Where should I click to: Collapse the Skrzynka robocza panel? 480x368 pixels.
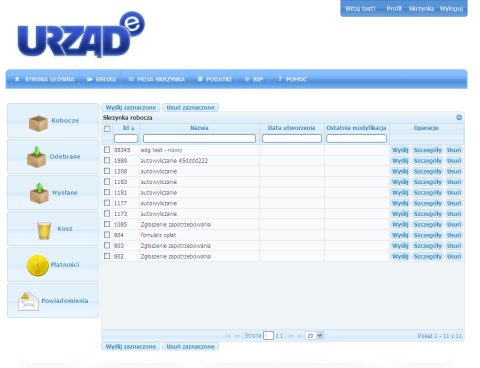459,117
